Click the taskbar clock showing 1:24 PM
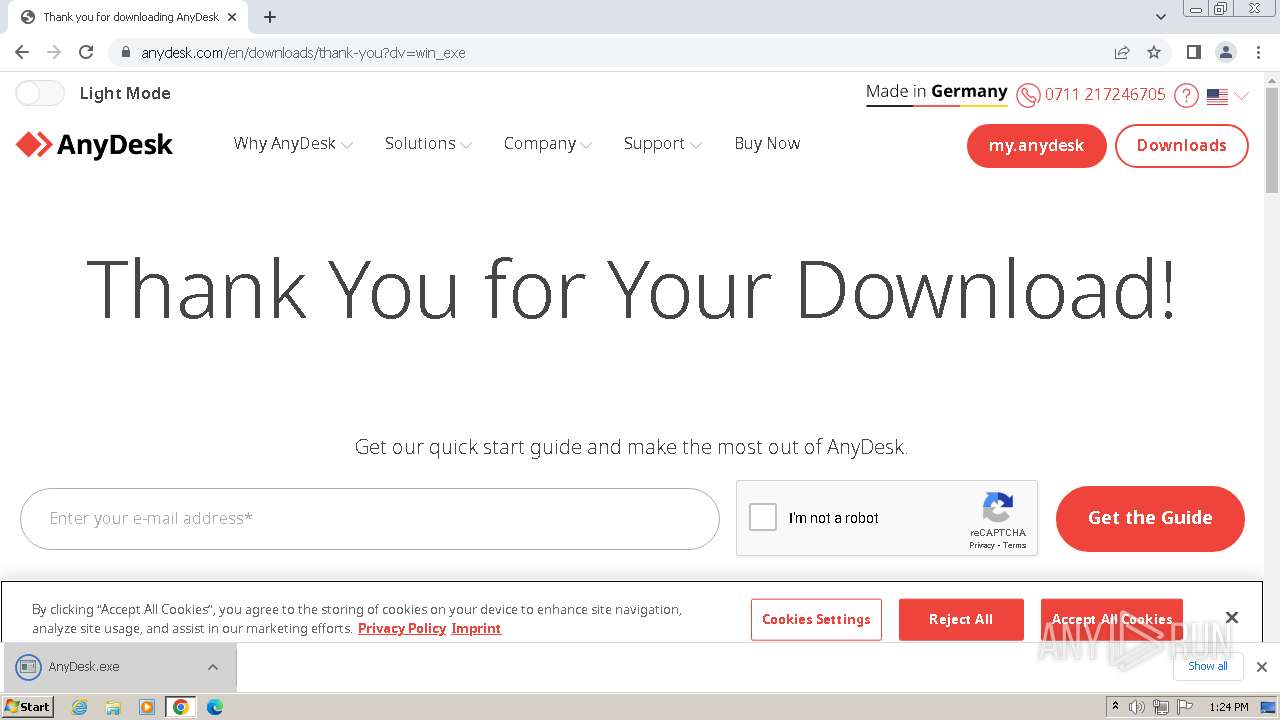Screen dimensions: 1280x720 tap(1228, 707)
